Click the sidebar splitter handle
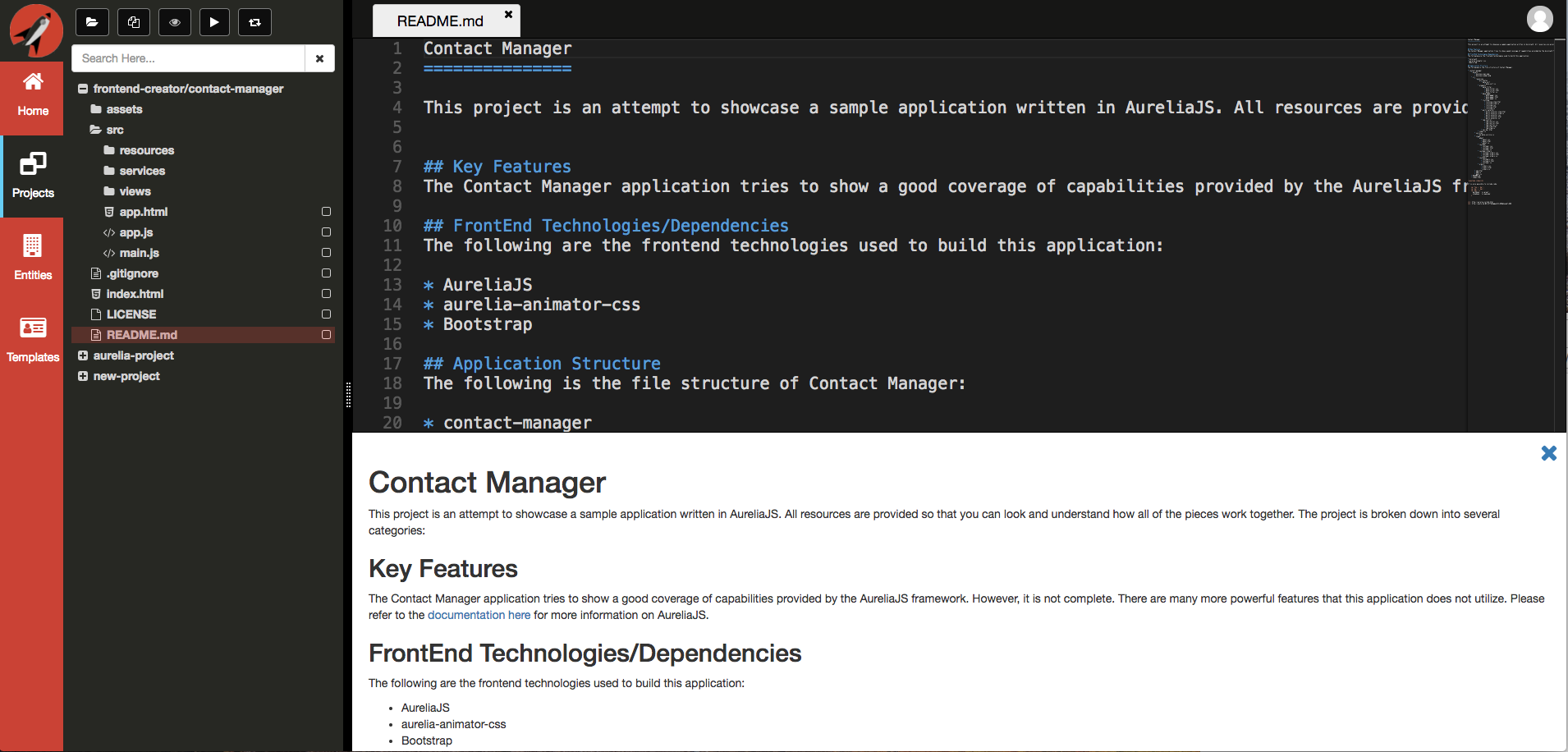Image resolution: width=1568 pixels, height=752 pixels. [x=348, y=395]
